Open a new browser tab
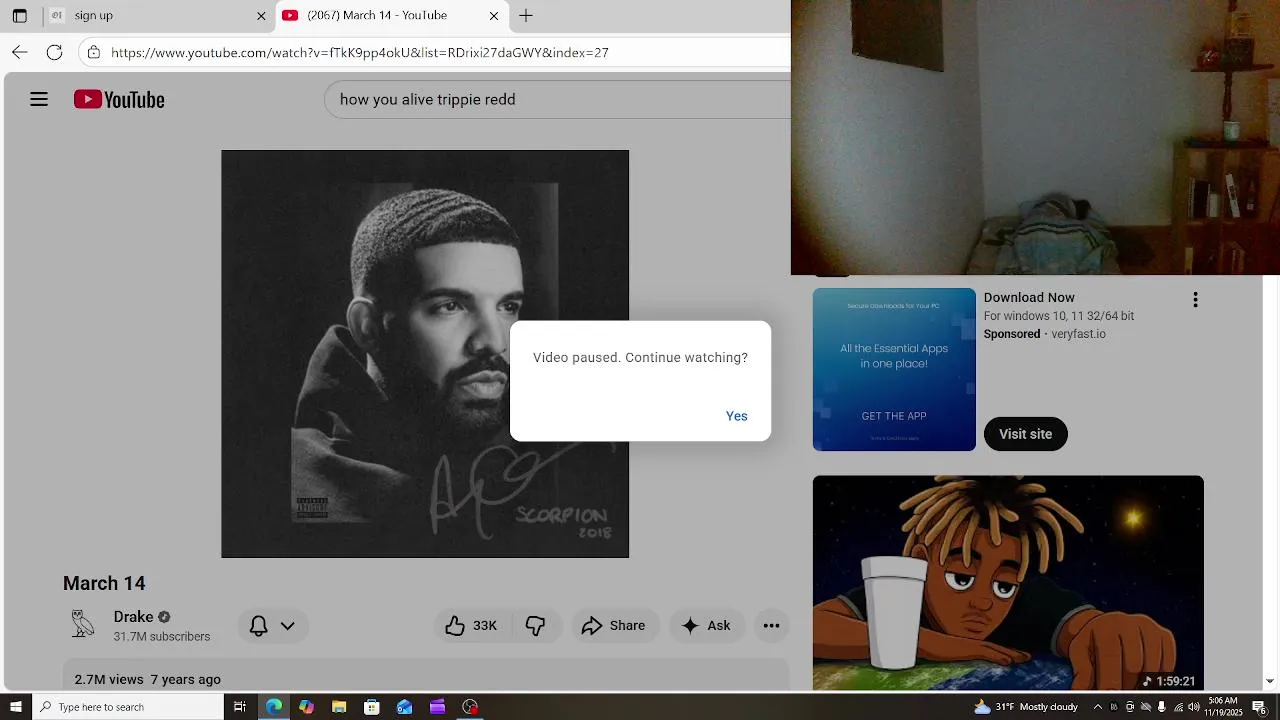 (526, 16)
